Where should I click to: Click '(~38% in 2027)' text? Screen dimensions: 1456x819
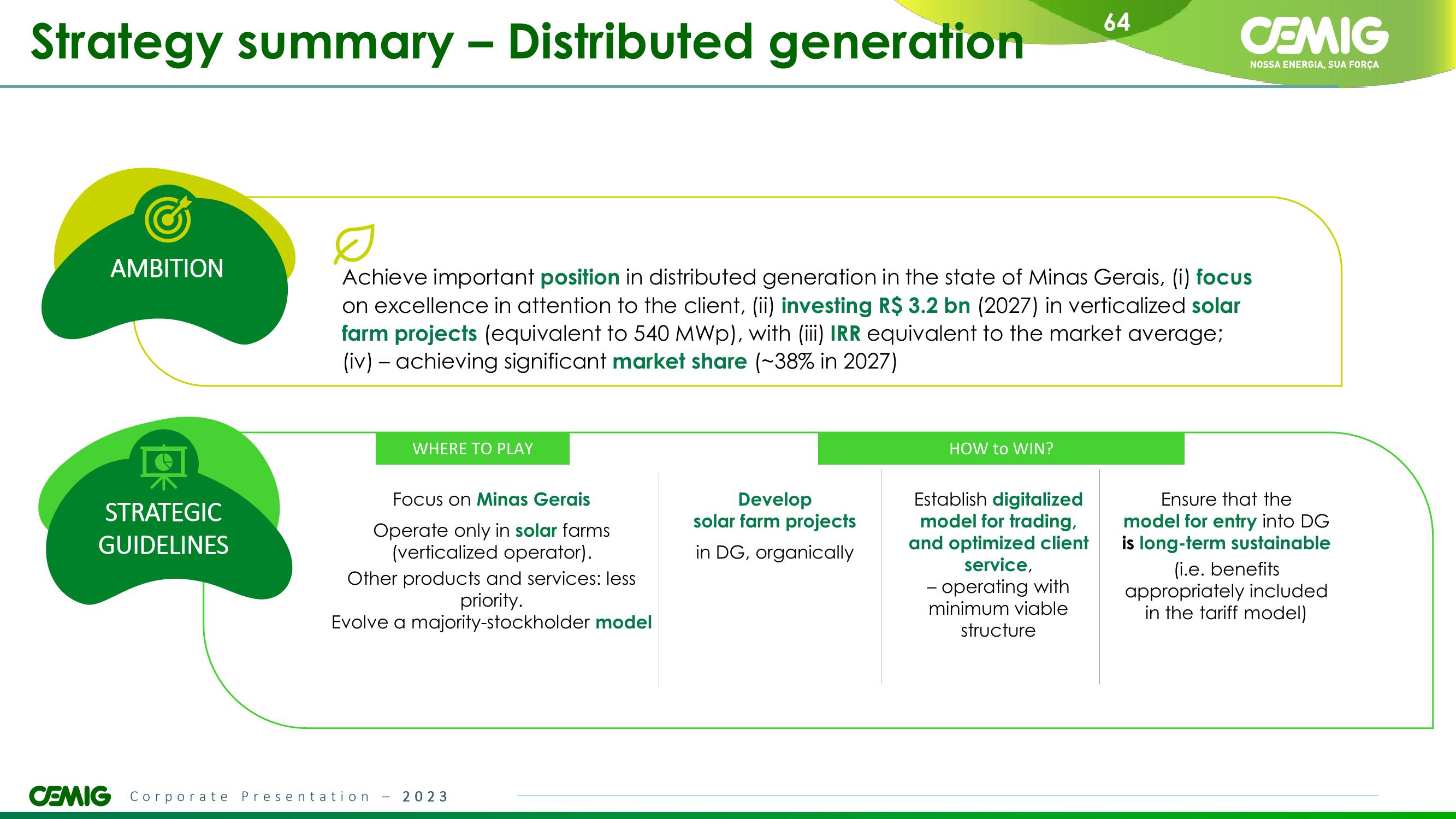(x=826, y=361)
